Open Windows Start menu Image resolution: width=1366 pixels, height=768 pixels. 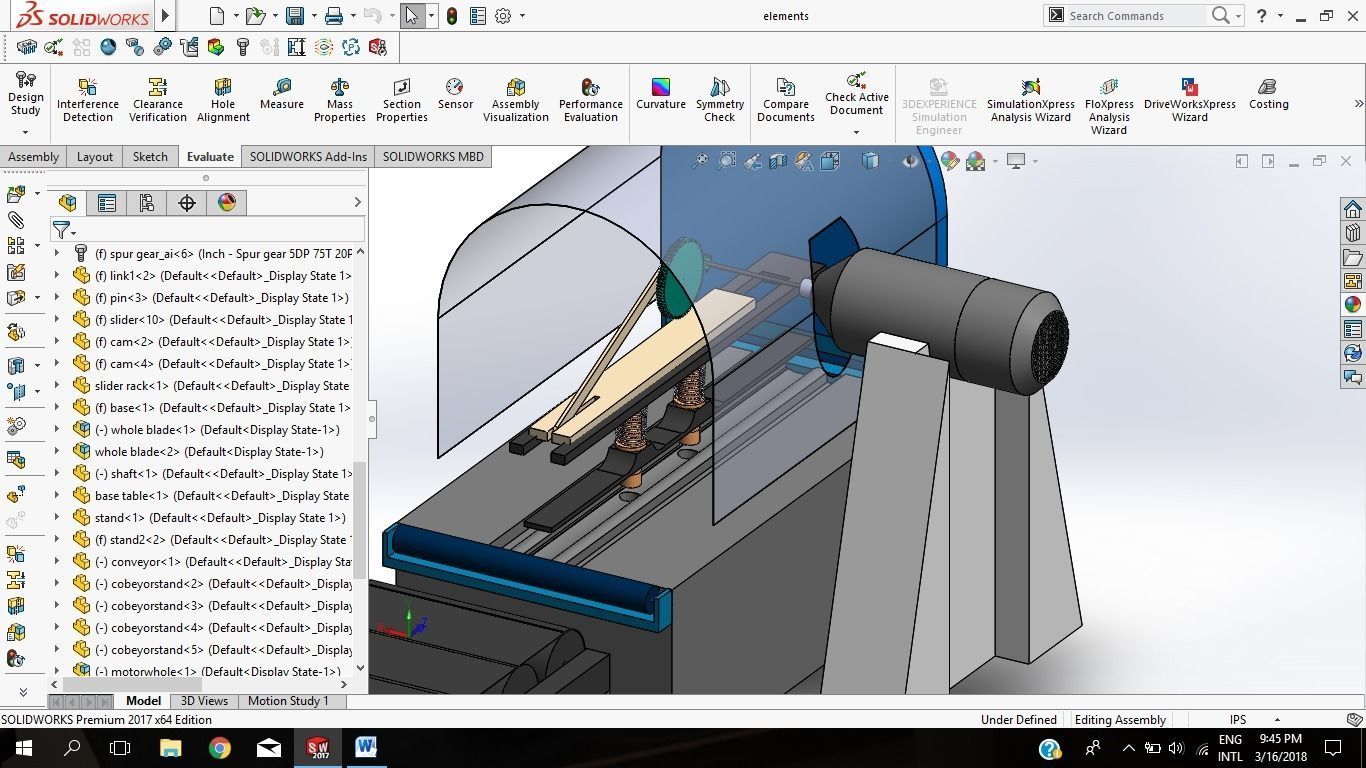pyautogui.click(x=24, y=748)
